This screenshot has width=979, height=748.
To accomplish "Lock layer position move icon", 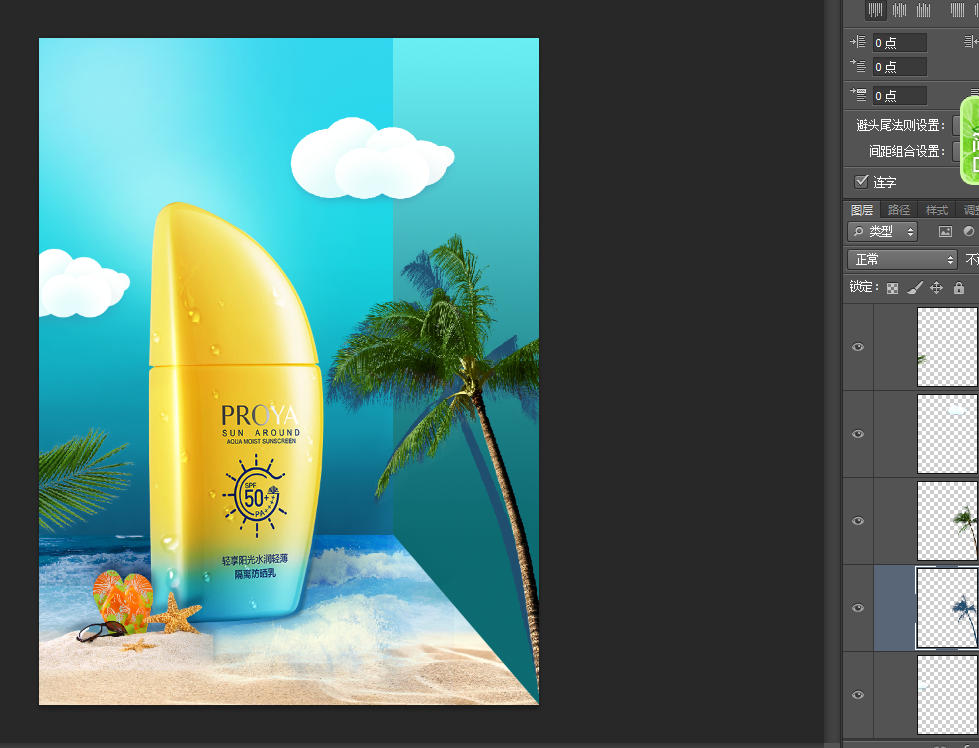I will point(937,288).
